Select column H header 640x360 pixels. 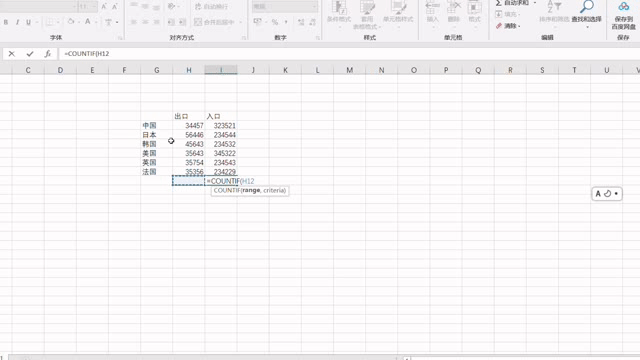tap(189, 70)
